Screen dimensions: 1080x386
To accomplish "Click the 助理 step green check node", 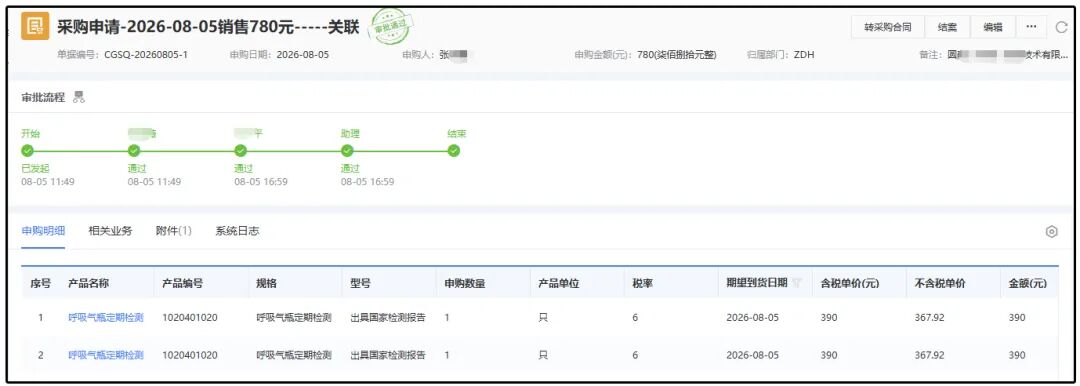I will tap(347, 150).
